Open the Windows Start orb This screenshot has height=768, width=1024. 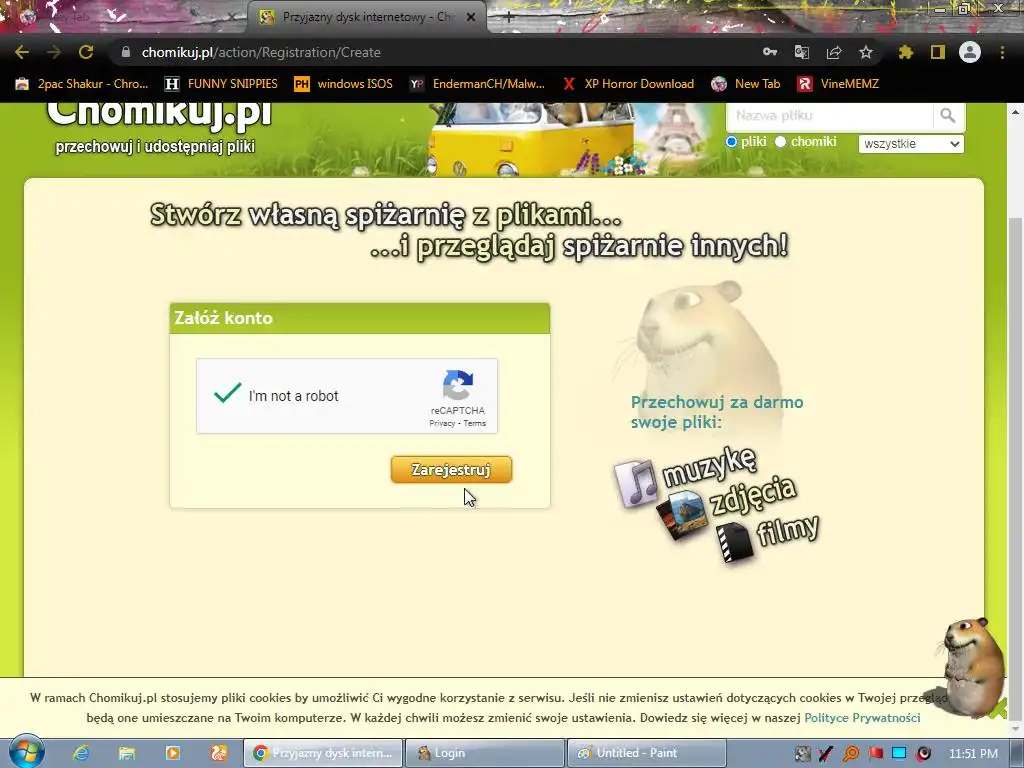coord(26,752)
